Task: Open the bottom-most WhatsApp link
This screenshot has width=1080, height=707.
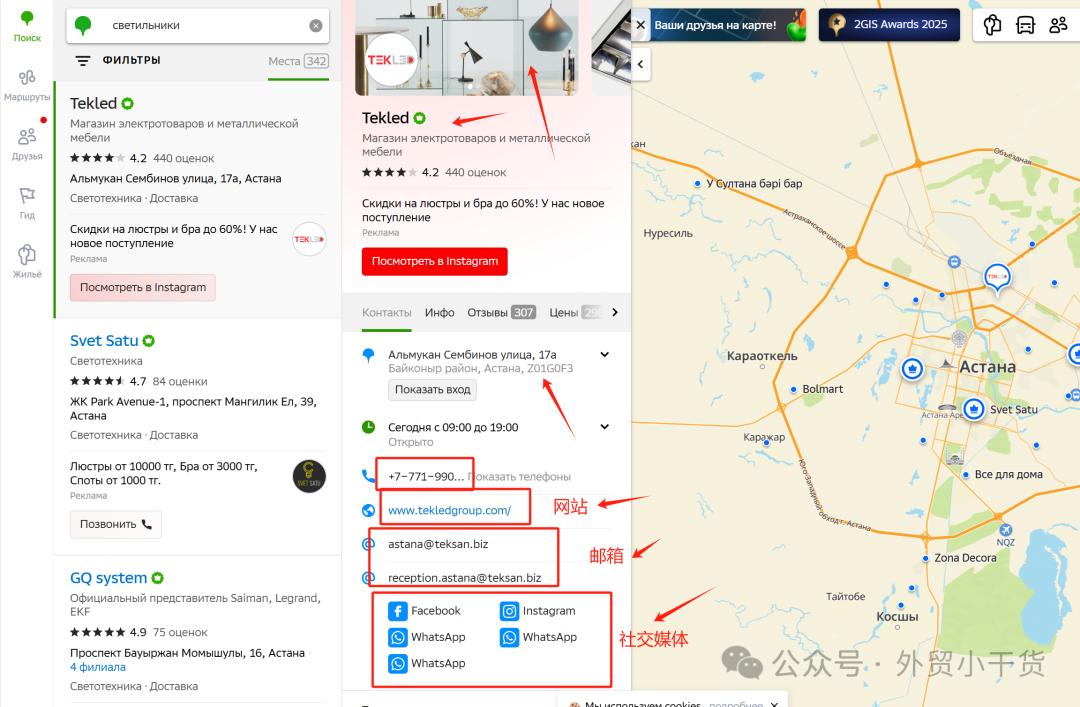Action: click(427, 663)
